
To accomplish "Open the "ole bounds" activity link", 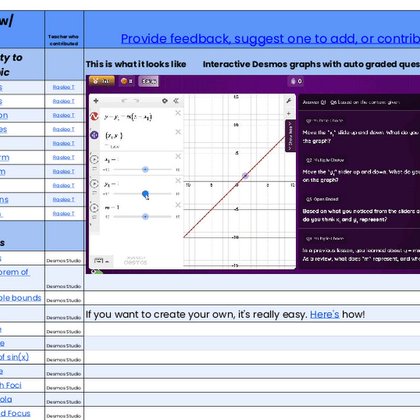I will [20, 298].
